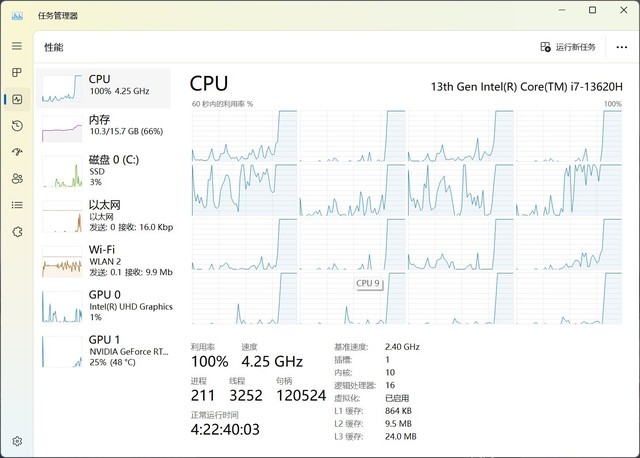The height and width of the screenshot is (458, 640).
Task: Show 以太网 network details
Action: pos(104,215)
